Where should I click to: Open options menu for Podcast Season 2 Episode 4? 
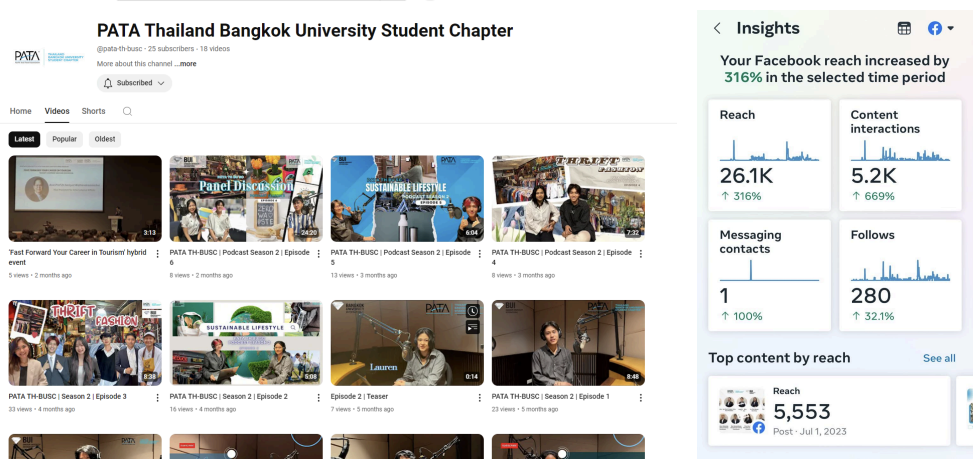point(641,254)
